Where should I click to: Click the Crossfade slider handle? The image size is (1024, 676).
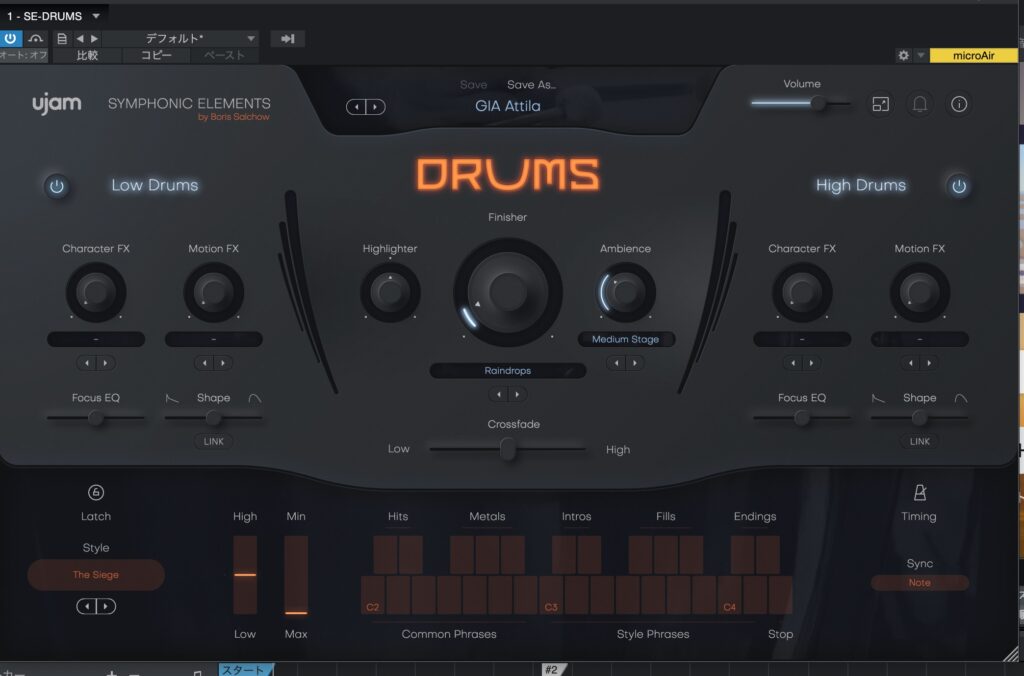pyautogui.click(x=508, y=449)
